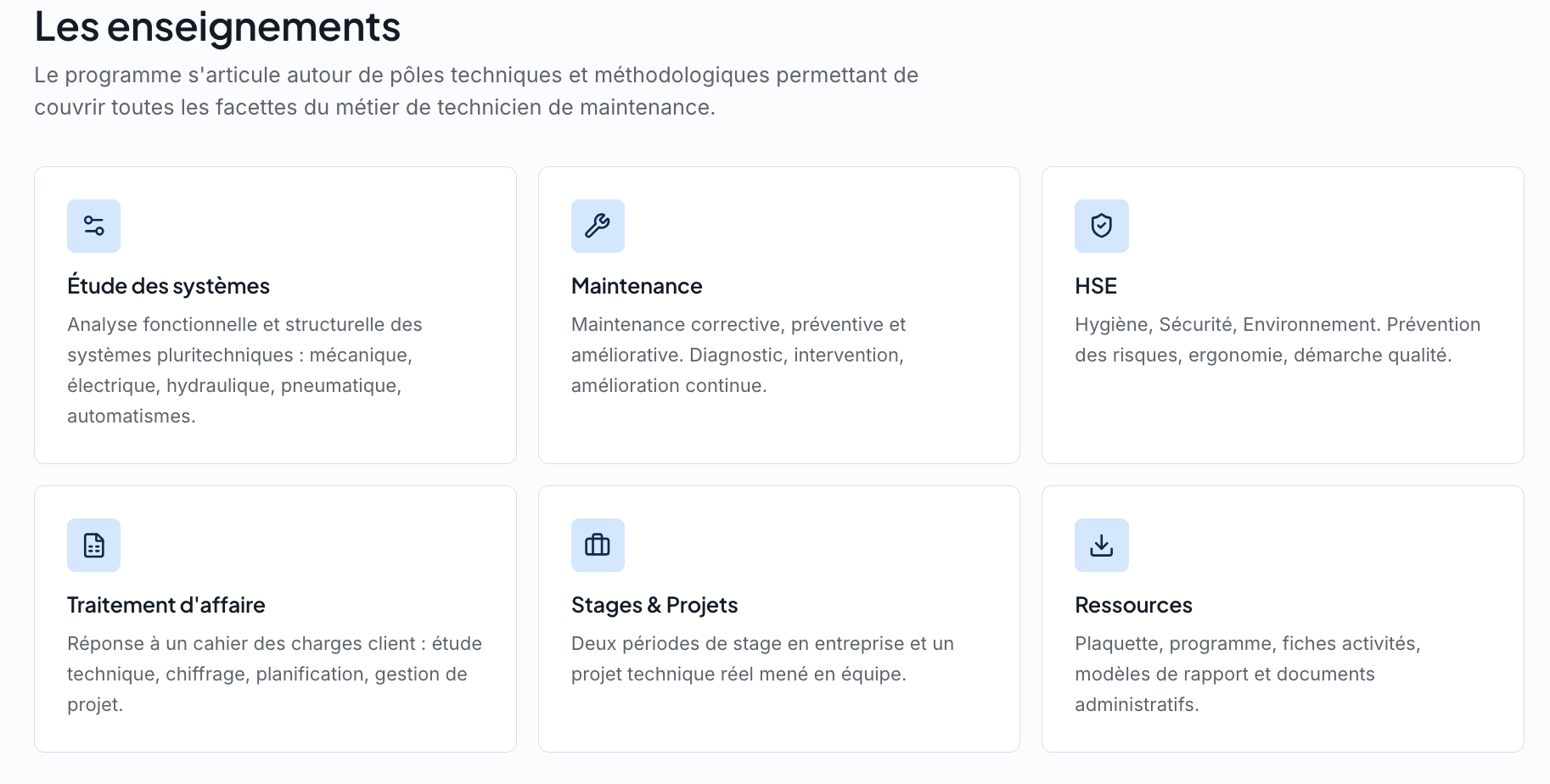Click the document icon above Traitement d'affaire
1550x784 pixels.
(93, 545)
